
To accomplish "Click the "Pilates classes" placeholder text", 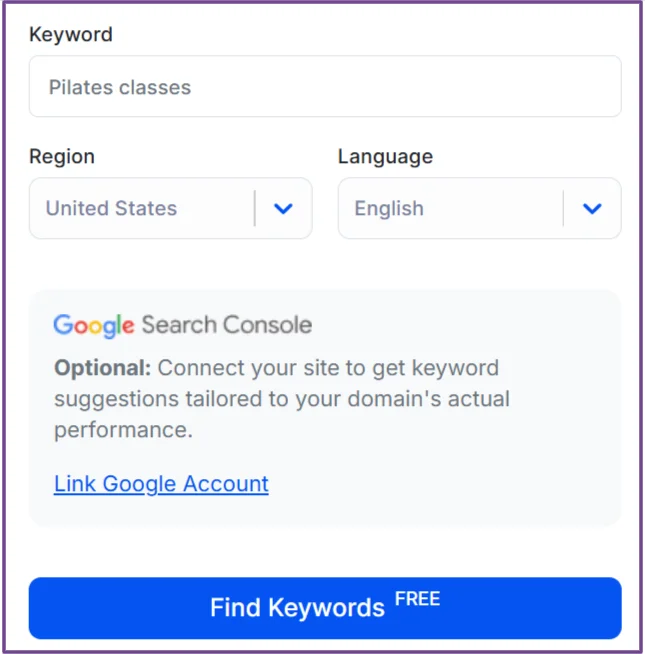I will point(120,87).
